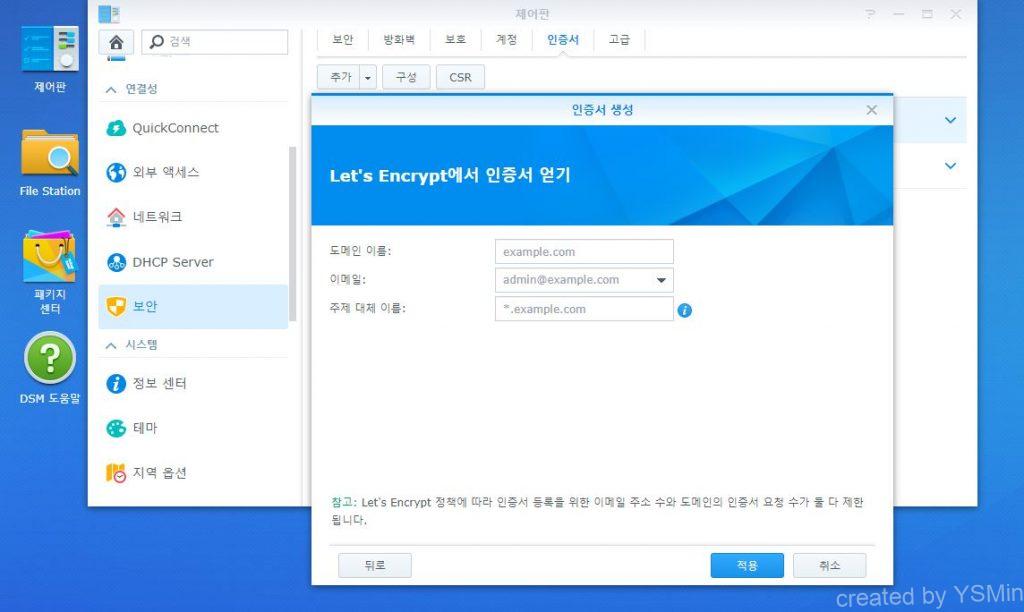
Task: Switch to the 방화벽 tab
Action: coord(400,40)
